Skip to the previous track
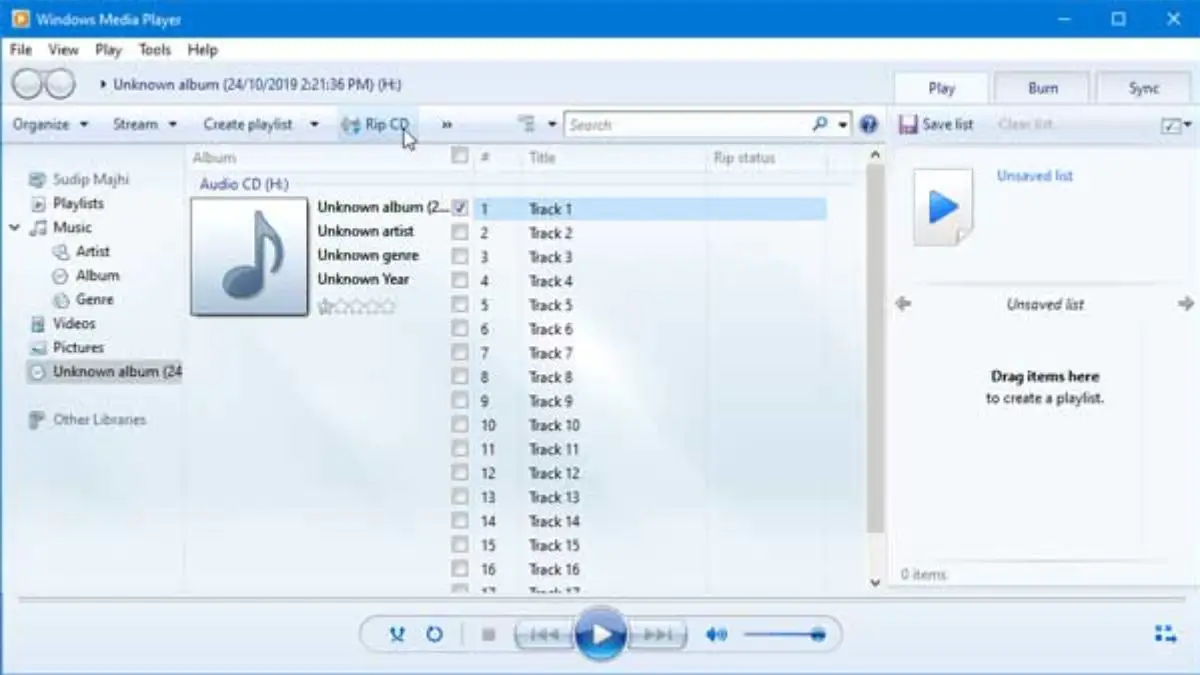 tap(544, 634)
